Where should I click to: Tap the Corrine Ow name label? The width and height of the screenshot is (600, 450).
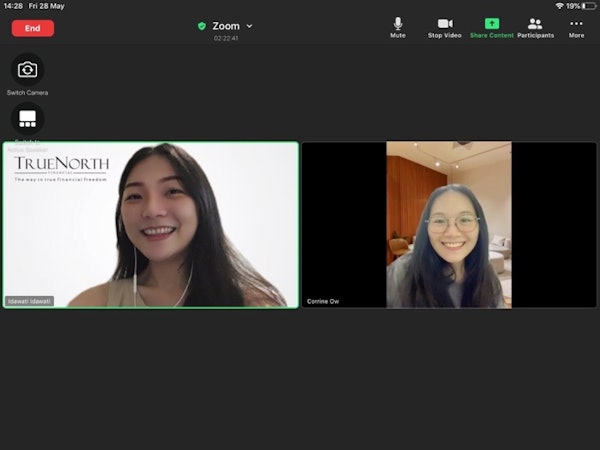click(x=323, y=301)
